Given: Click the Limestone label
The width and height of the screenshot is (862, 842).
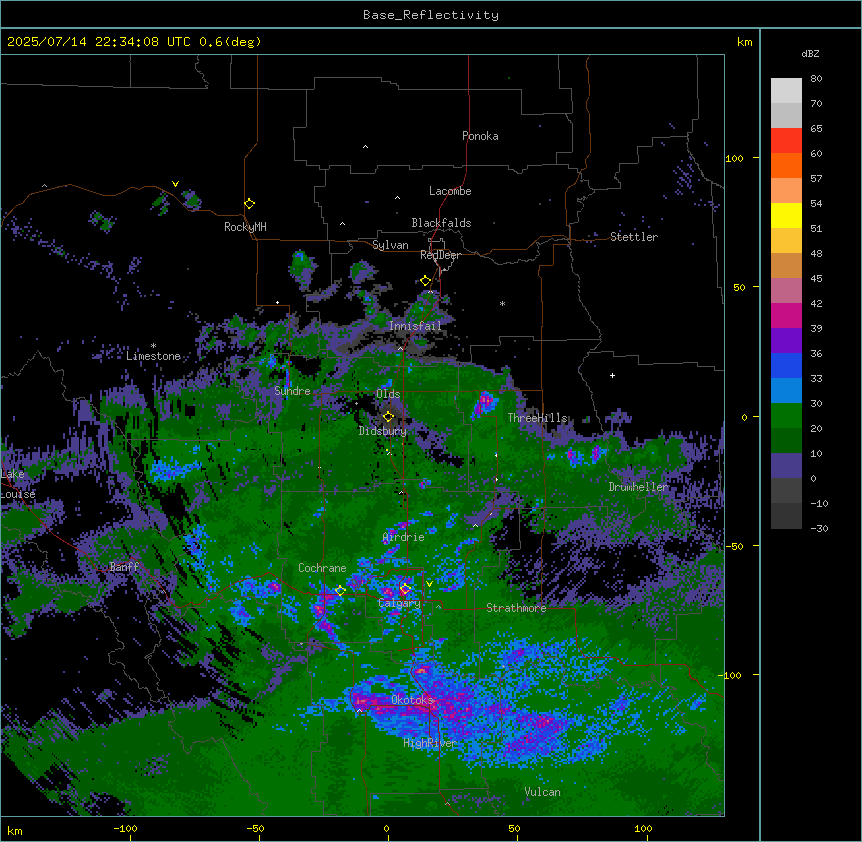Looking at the screenshot, I should (153, 356).
